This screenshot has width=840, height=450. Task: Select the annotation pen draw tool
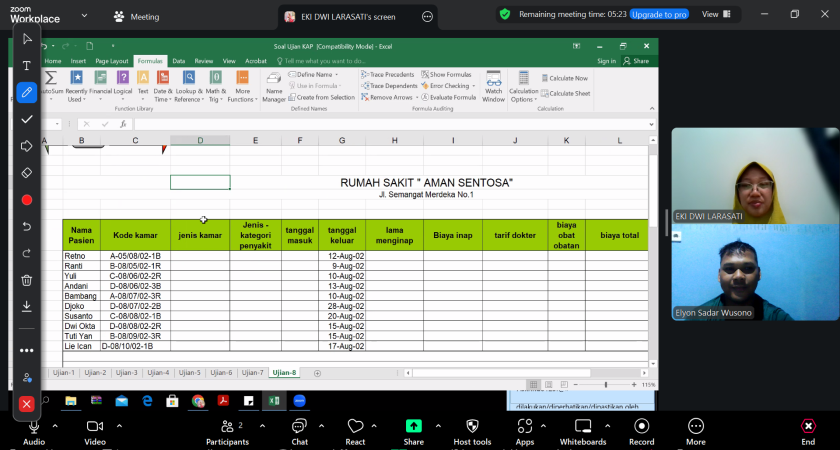[27, 92]
